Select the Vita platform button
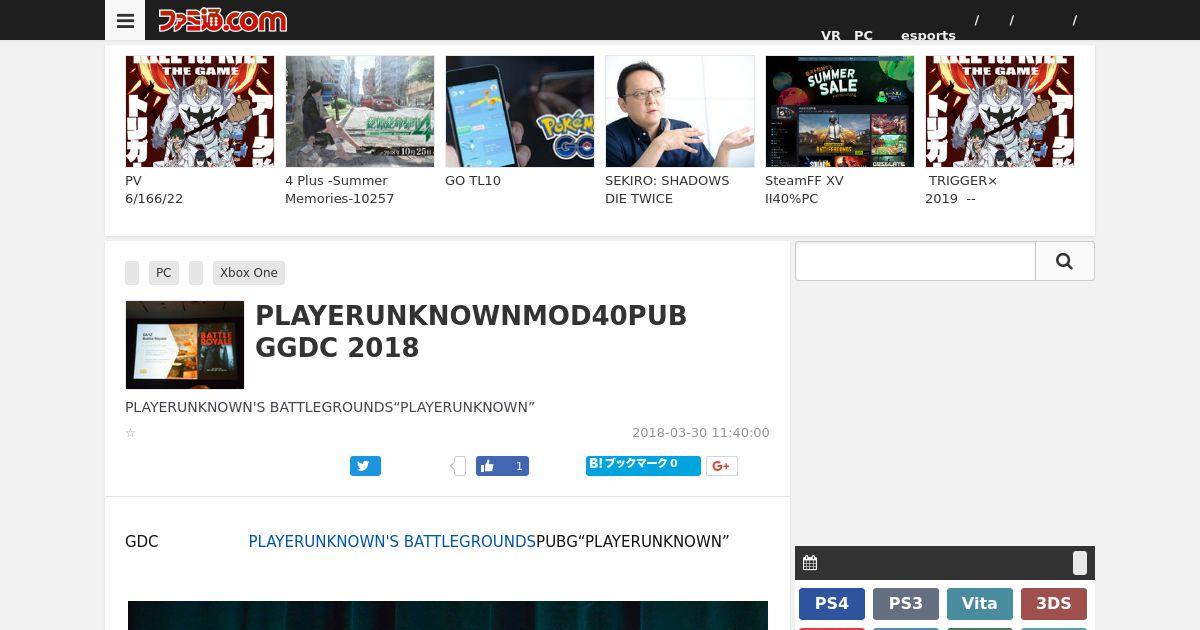This screenshot has width=1200, height=630. point(980,604)
